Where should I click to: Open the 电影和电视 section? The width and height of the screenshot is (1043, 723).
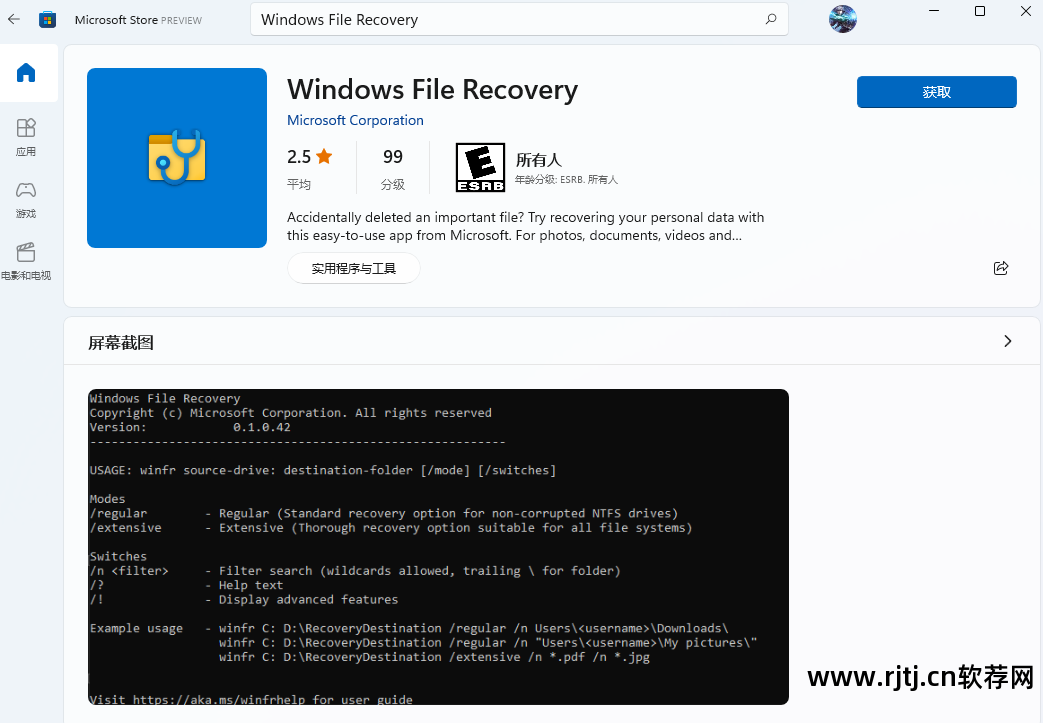(x=26, y=261)
